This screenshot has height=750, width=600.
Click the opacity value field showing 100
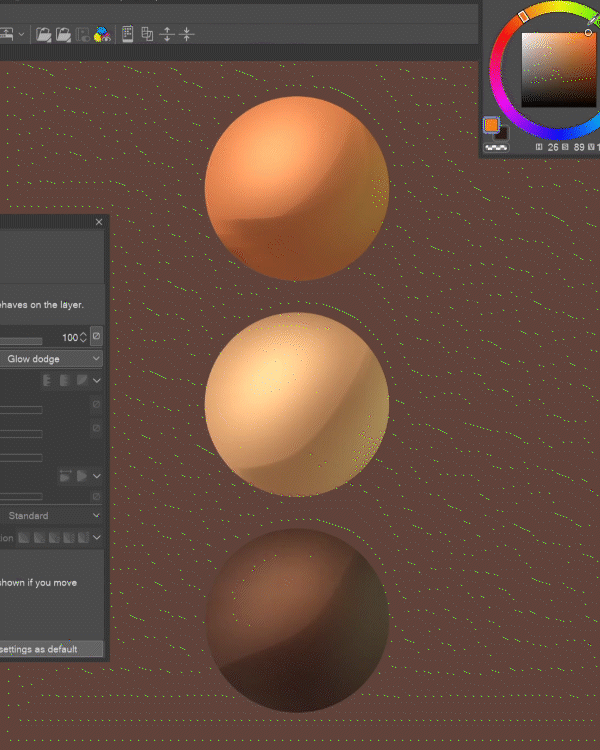tap(69, 338)
